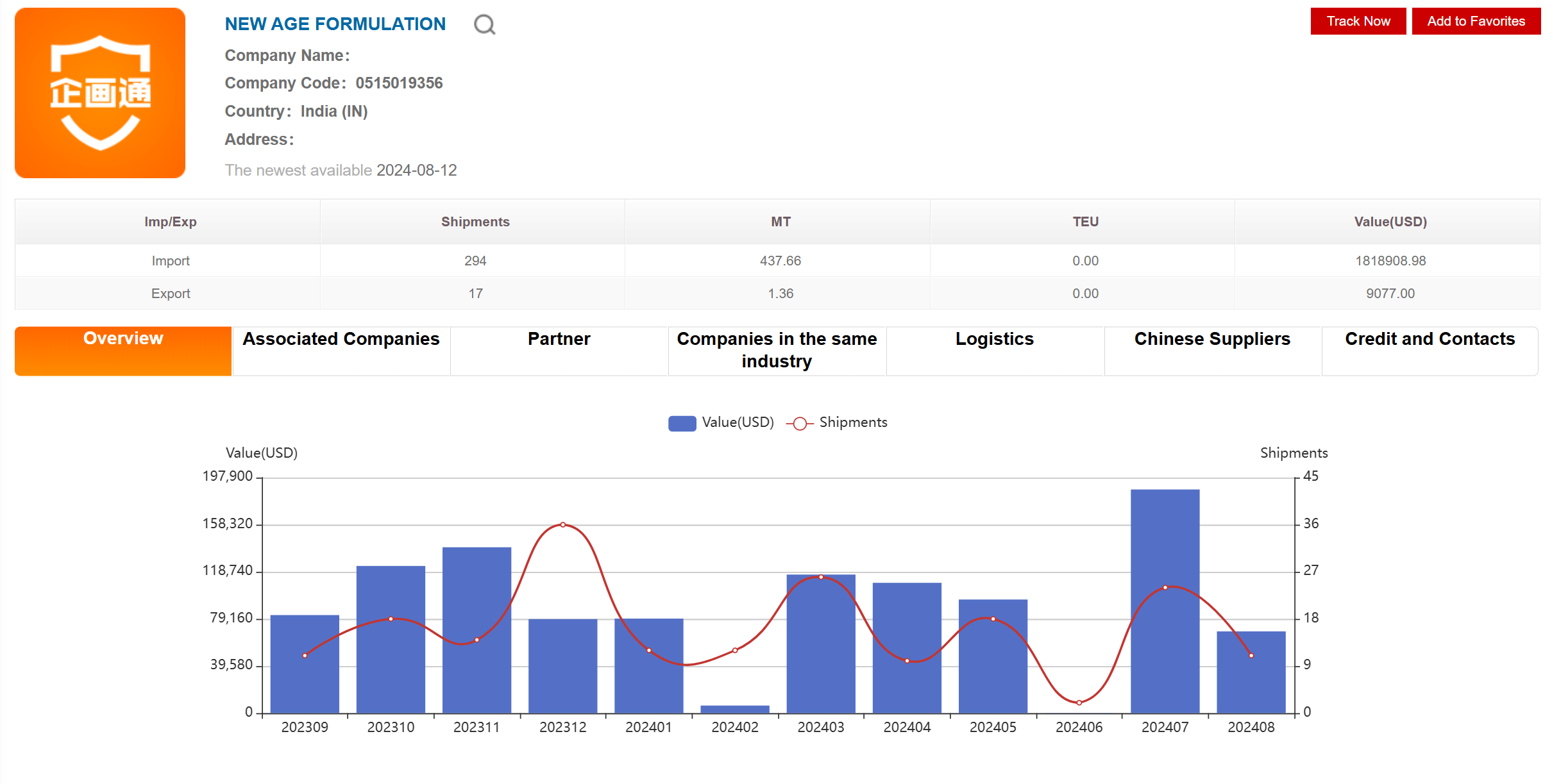1552x784 pixels.
Task: Click import MT value 437.66
Action: (x=780, y=261)
